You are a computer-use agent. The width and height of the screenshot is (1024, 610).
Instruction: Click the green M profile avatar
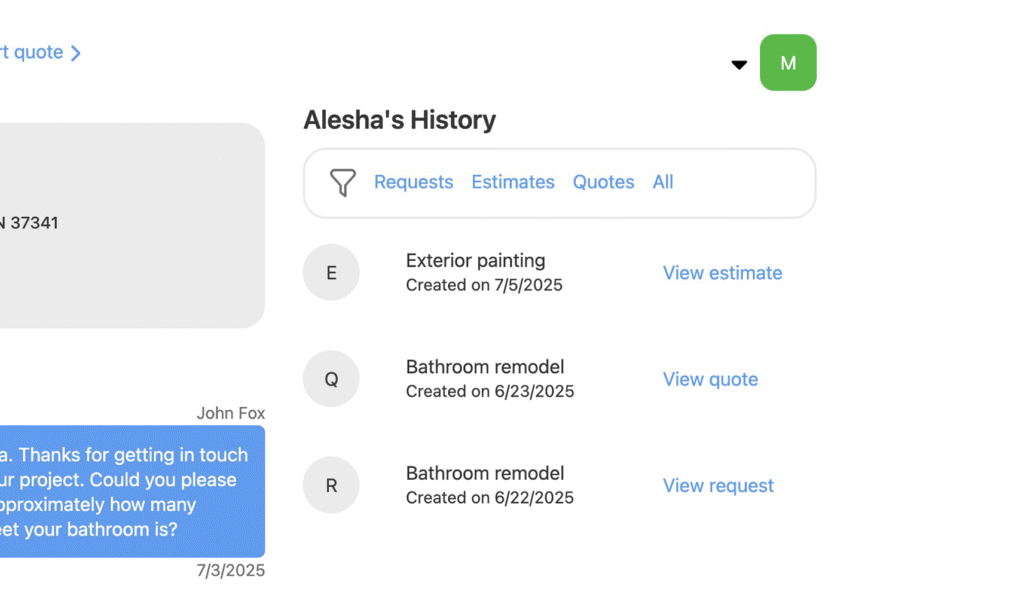[788, 63]
